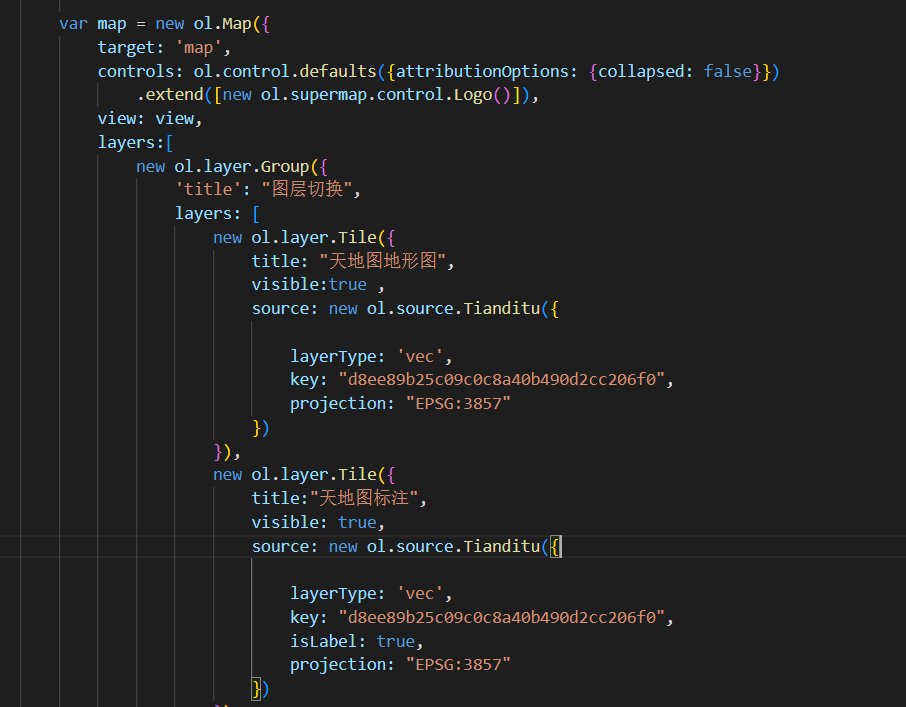Viewport: 906px width, 707px height.
Task: Click the 'collapsed' option key
Action: coord(641,71)
